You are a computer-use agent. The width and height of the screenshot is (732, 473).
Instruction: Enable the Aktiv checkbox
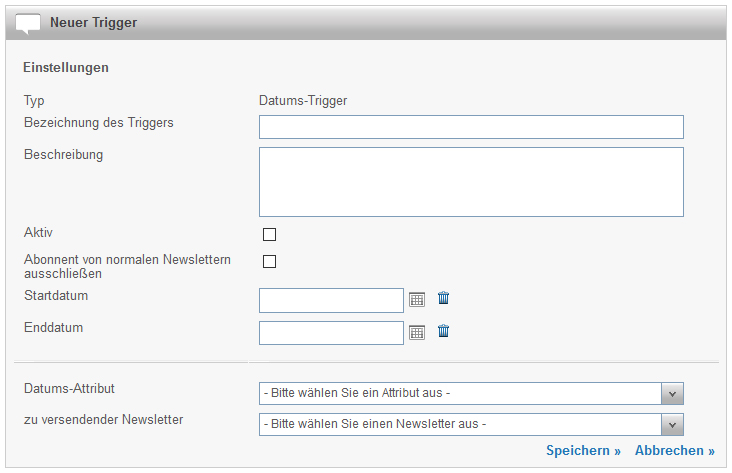tap(269, 235)
